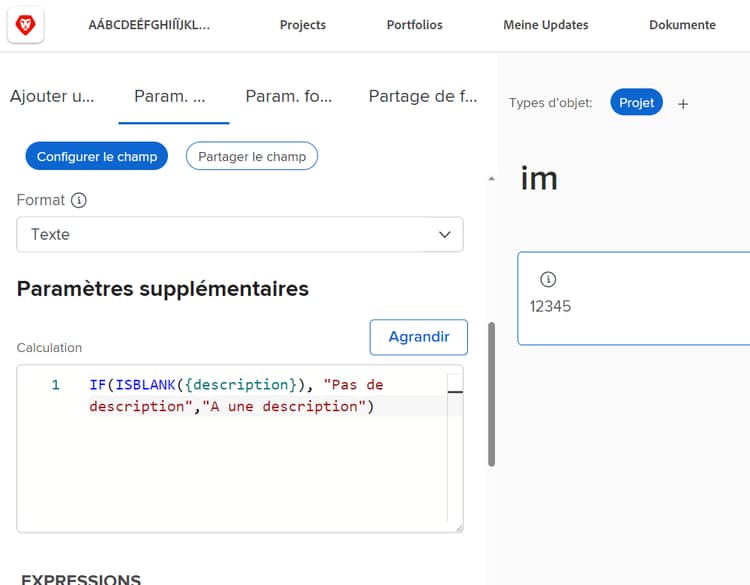This screenshot has height=585, width=750.
Task: Open the Format dropdown showing Texte
Action: pos(240,234)
